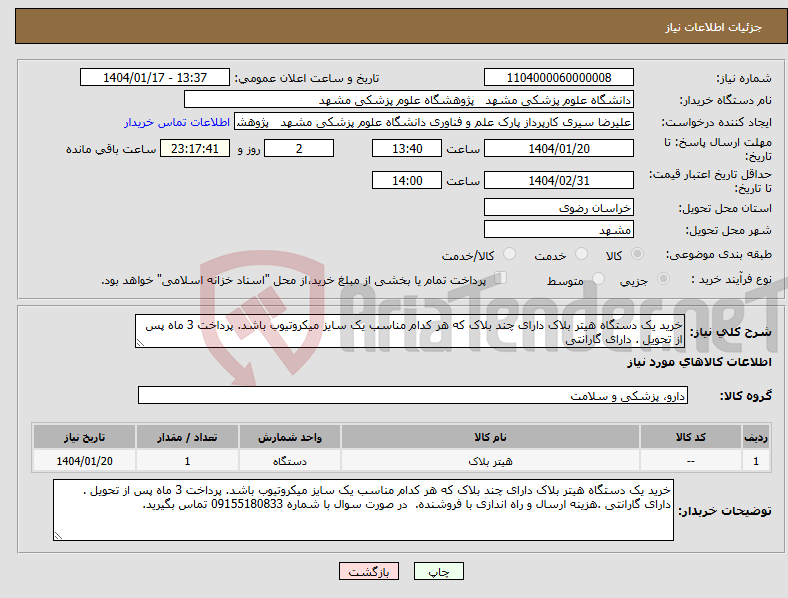Click the واحد شمارش column header
788x598 pixels.
(x=290, y=437)
